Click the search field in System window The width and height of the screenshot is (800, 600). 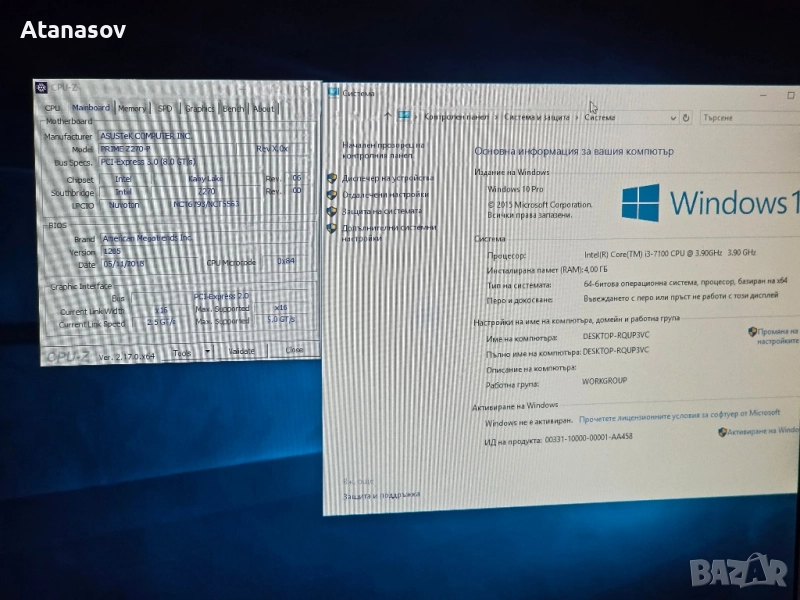pos(745,118)
